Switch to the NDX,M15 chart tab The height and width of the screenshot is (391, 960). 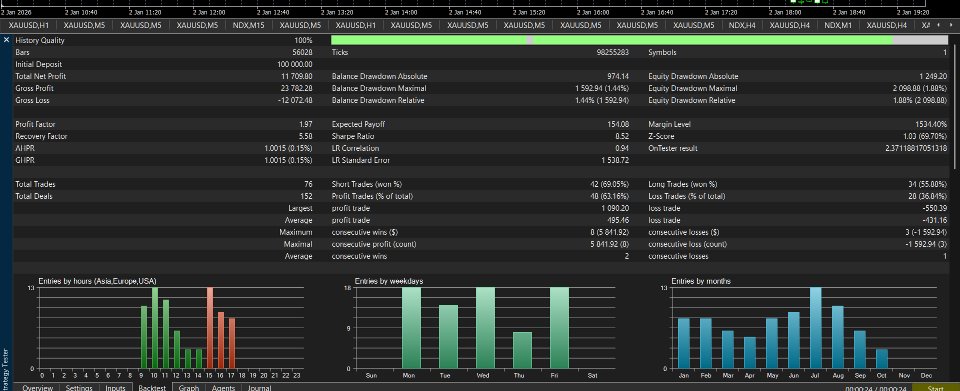tap(250, 25)
